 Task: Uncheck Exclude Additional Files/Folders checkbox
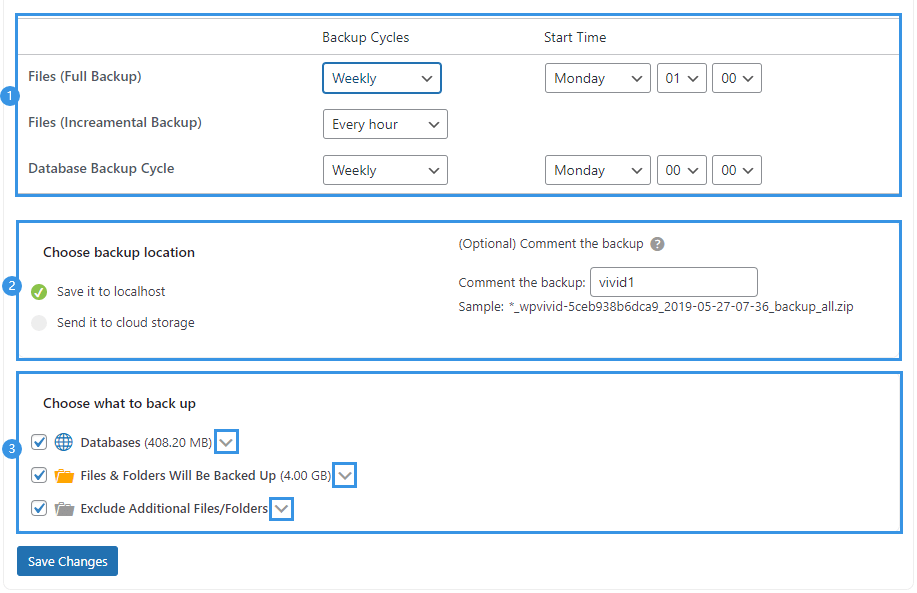tap(39, 508)
